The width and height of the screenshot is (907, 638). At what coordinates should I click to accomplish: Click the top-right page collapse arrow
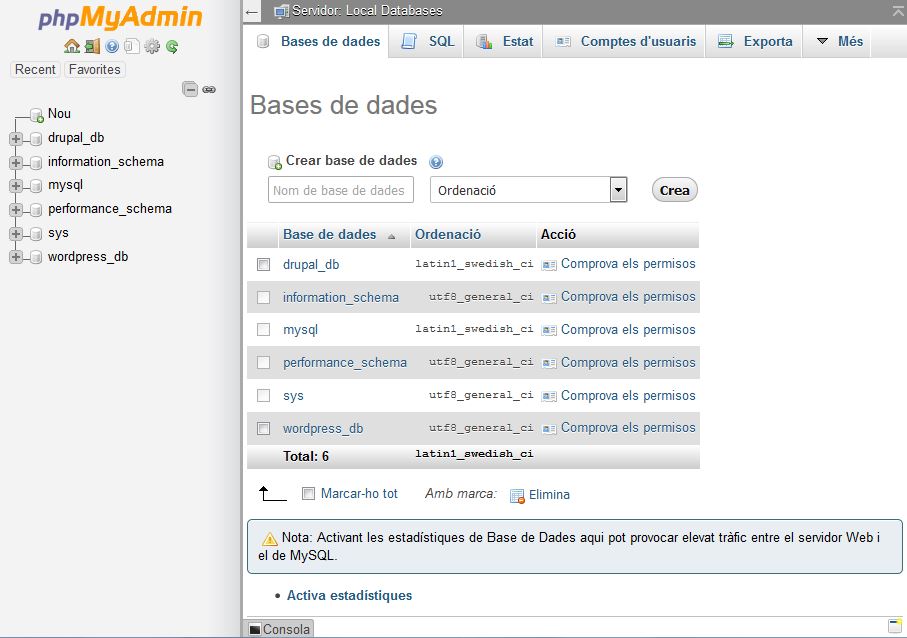tap(898, 12)
